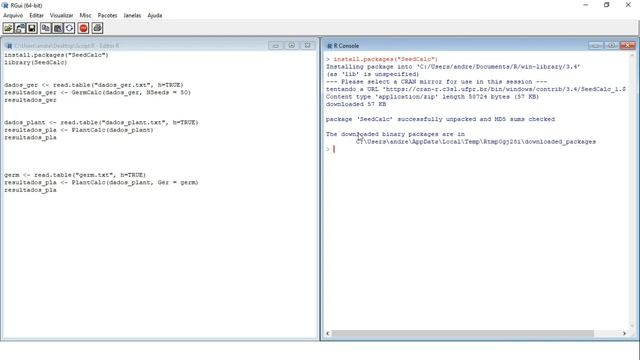Viewport: 640px width, 360px height.
Task: Click the Copy toolbar icon
Action: 46,28
